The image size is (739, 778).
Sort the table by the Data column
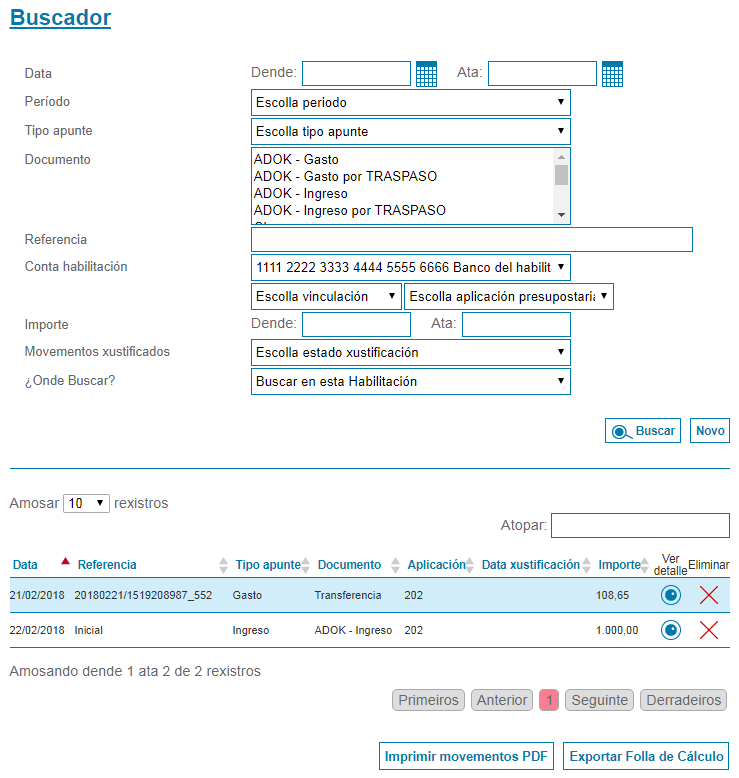coord(26,565)
